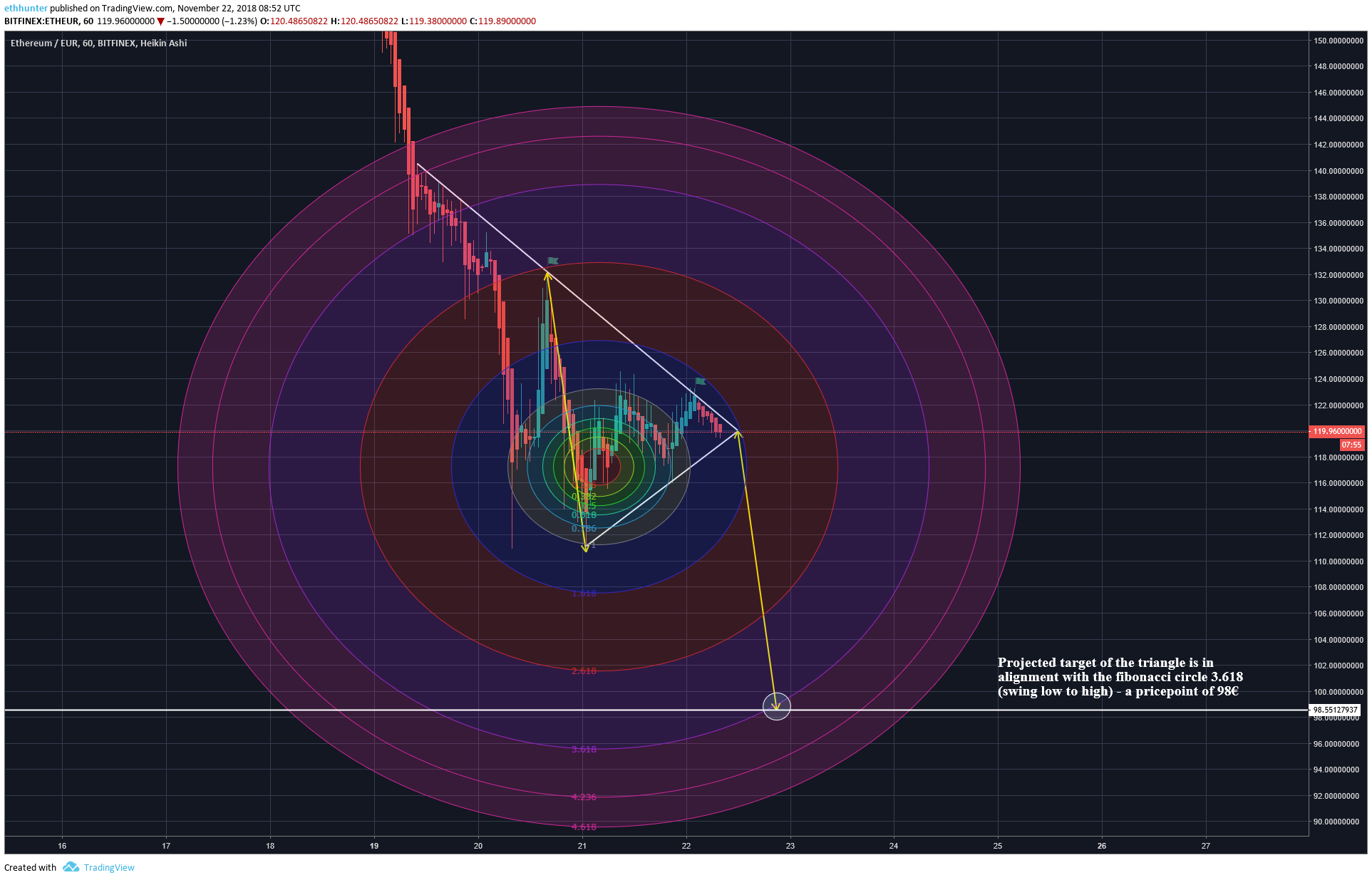
Task: Click date 27 on the time axis
Action: pyautogui.click(x=1206, y=846)
